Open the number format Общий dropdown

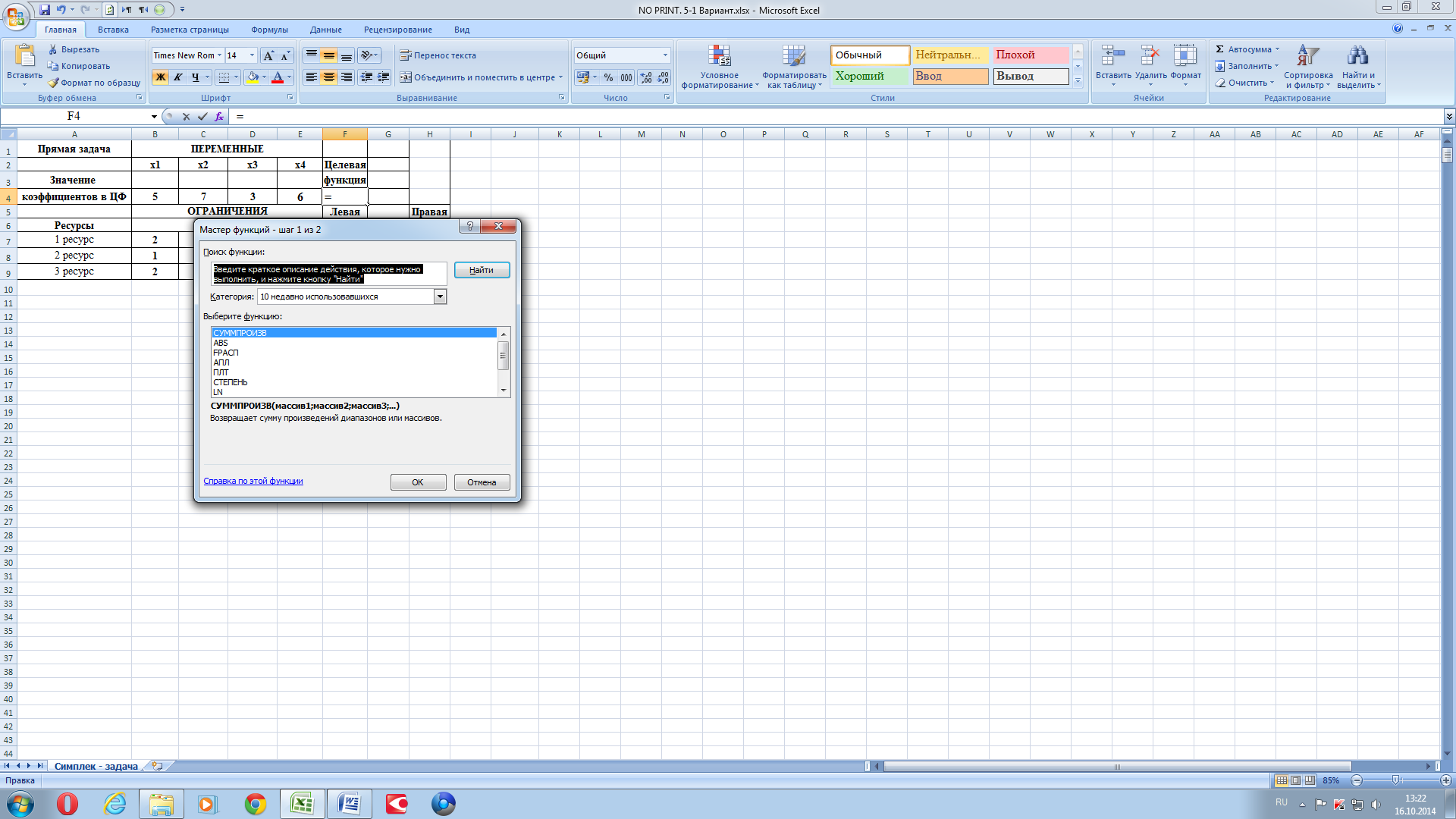point(665,55)
